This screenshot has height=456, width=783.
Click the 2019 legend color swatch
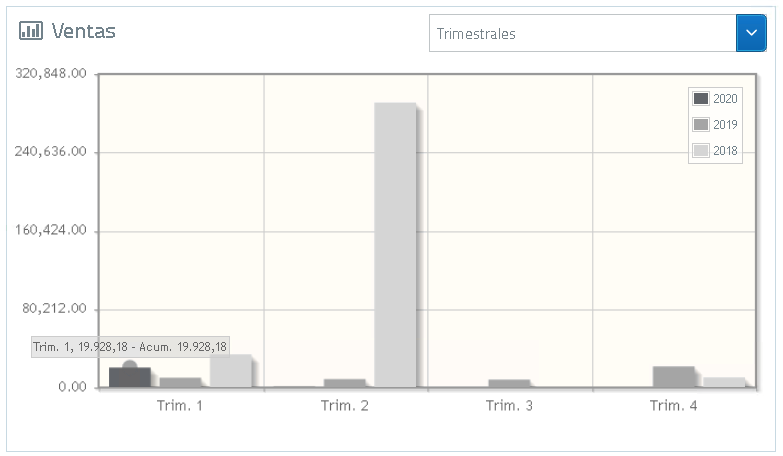(x=701, y=124)
